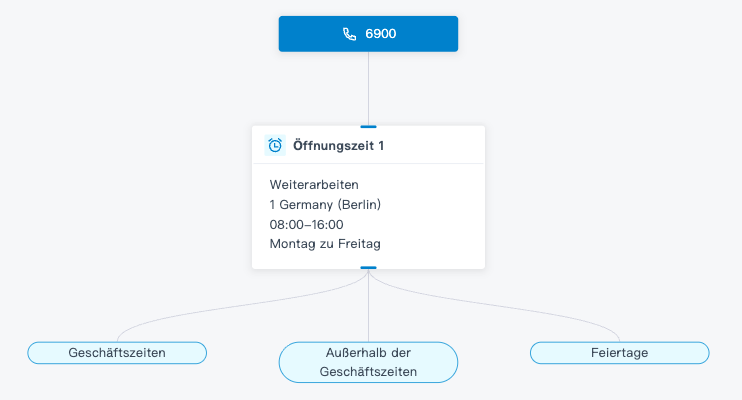Click the curved connector leading to Geschäftszeiten
The height and width of the screenshot is (400, 742).
200,315
